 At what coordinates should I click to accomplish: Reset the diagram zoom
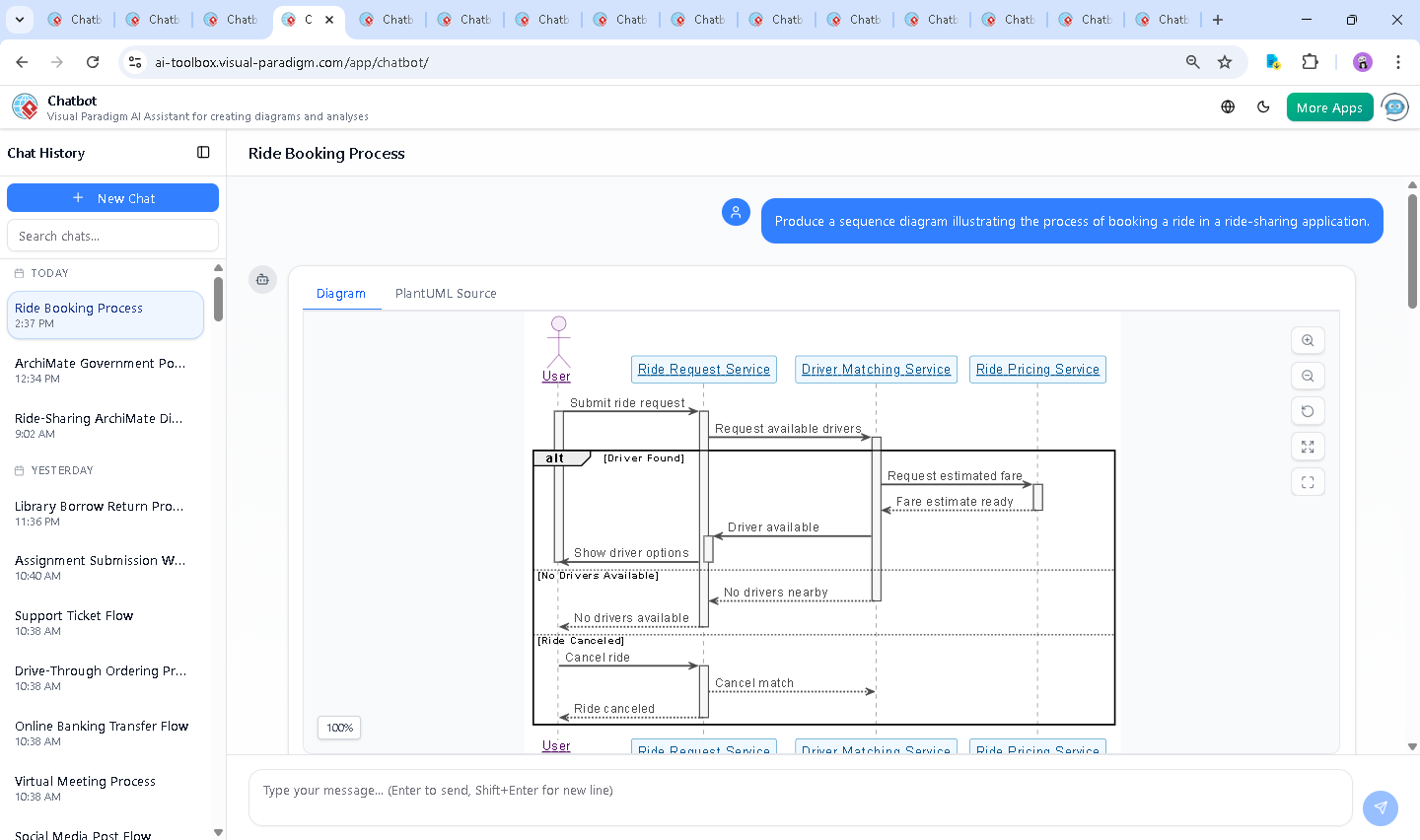point(1308,411)
